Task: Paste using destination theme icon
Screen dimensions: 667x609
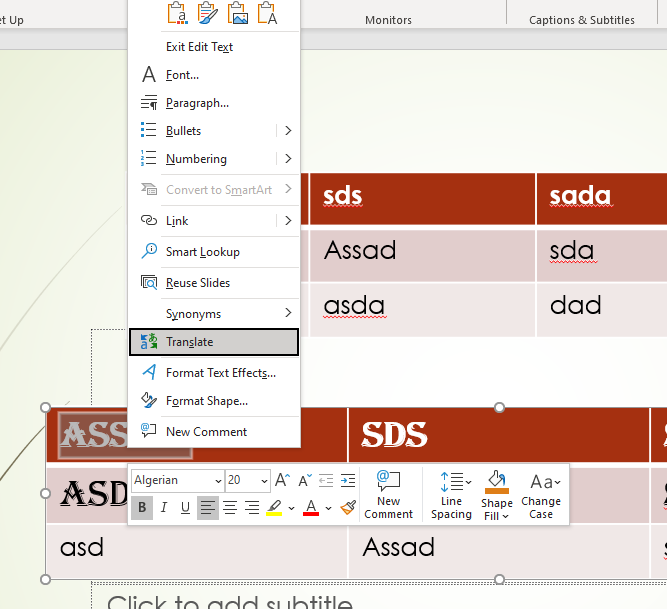Action: coord(177,13)
